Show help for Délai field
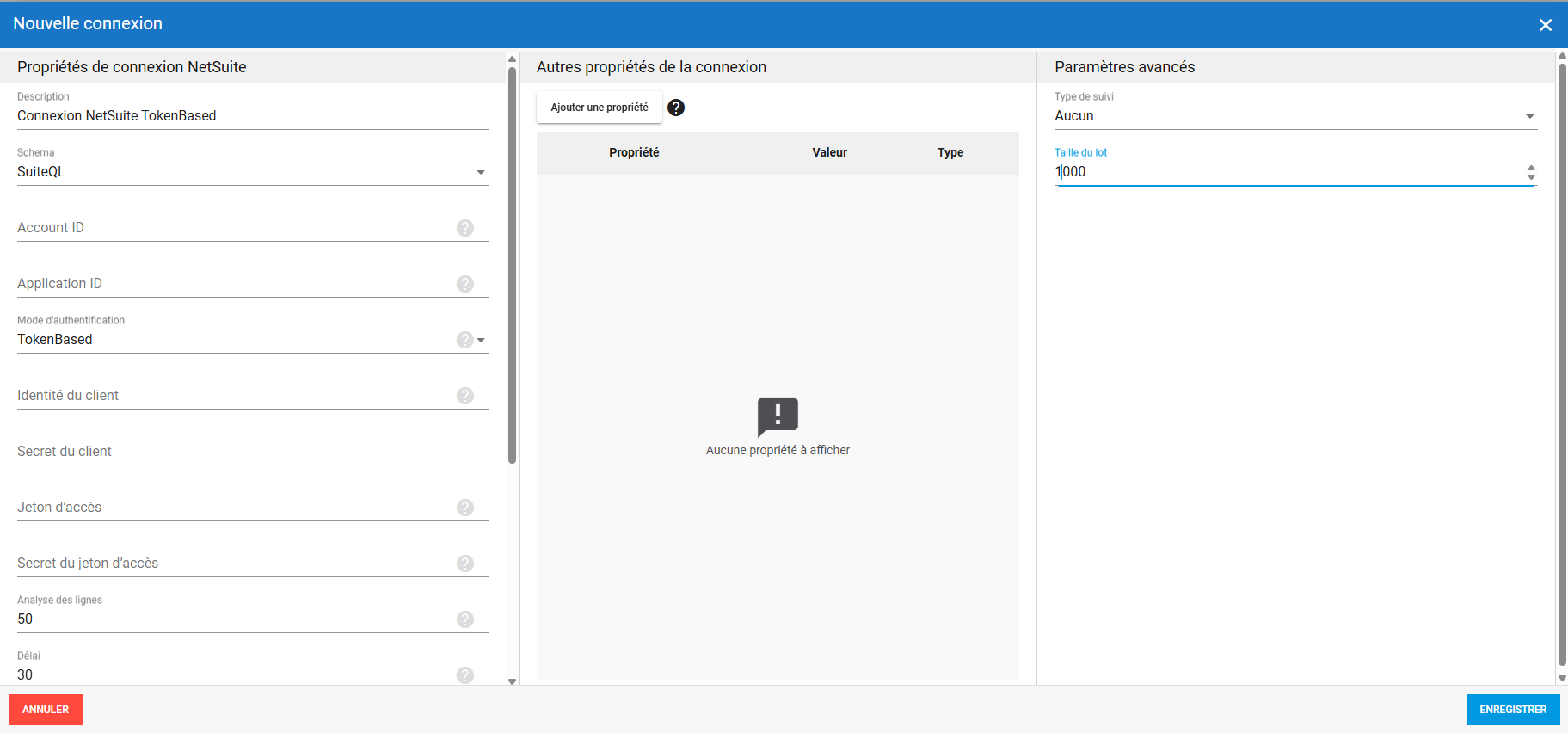 pos(465,675)
